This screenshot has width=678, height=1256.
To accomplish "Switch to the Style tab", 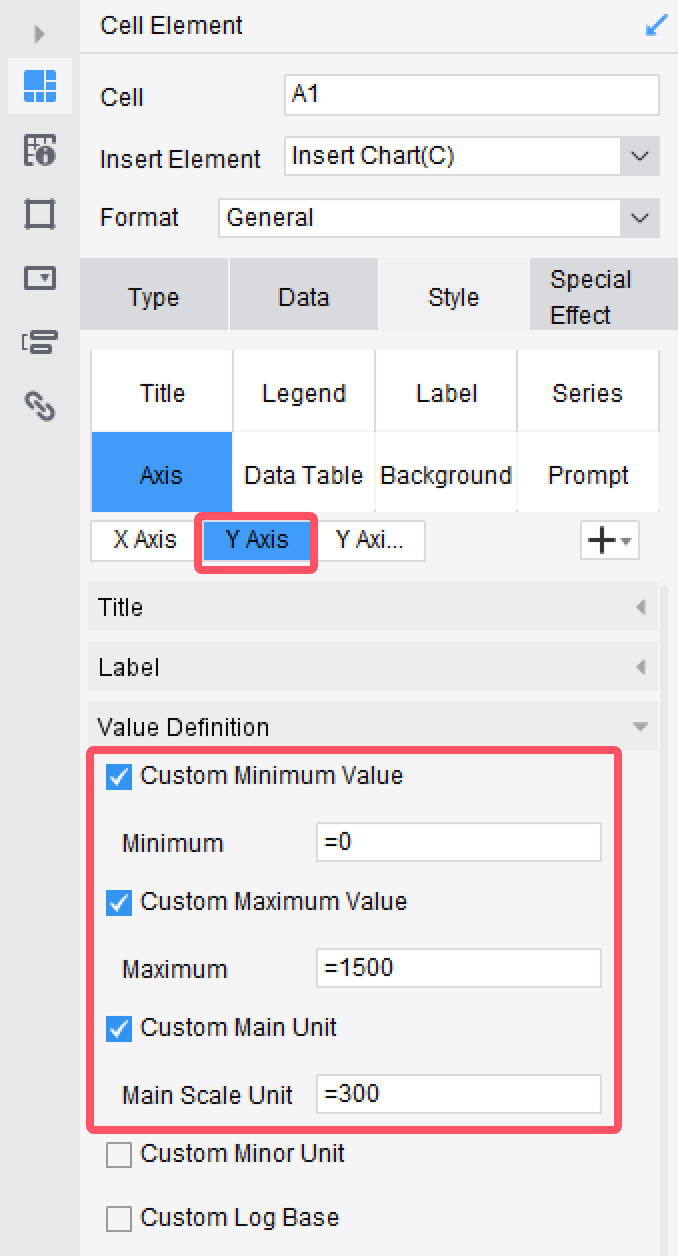I will [x=453, y=297].
